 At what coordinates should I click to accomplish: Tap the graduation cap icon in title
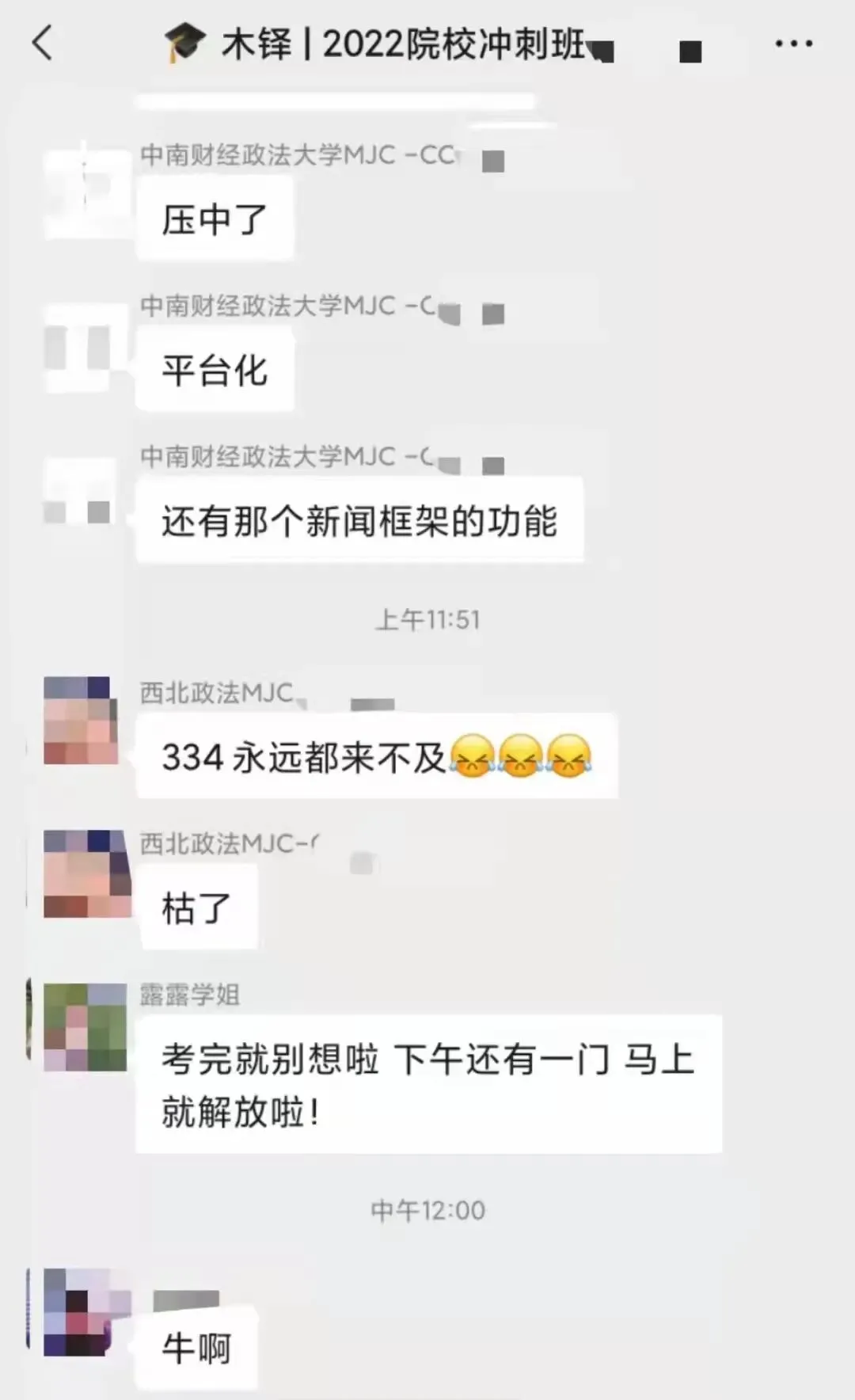[x=185, y=44]
